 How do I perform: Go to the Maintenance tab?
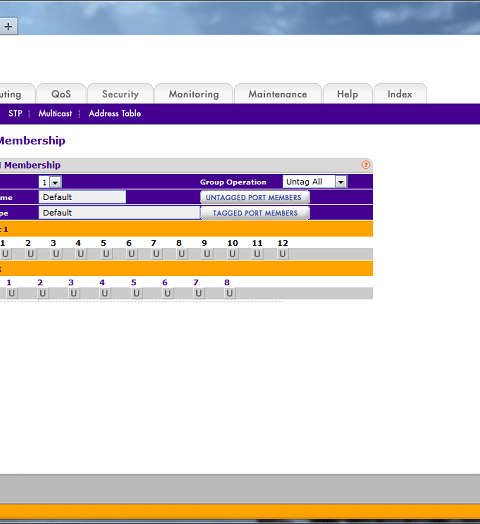tap(278, 94)
